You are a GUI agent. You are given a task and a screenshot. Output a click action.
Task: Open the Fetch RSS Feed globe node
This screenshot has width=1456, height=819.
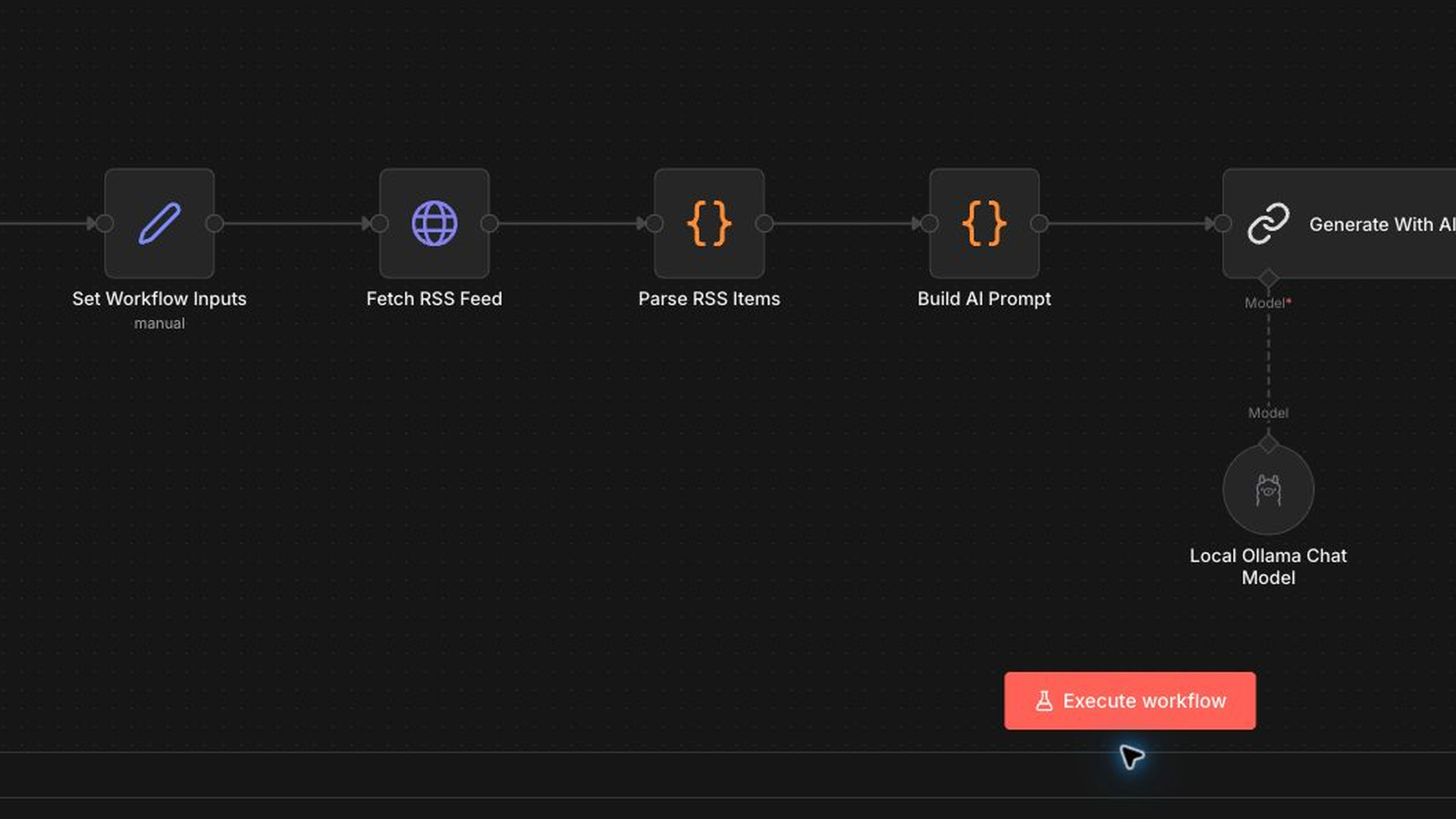[435, 223]
